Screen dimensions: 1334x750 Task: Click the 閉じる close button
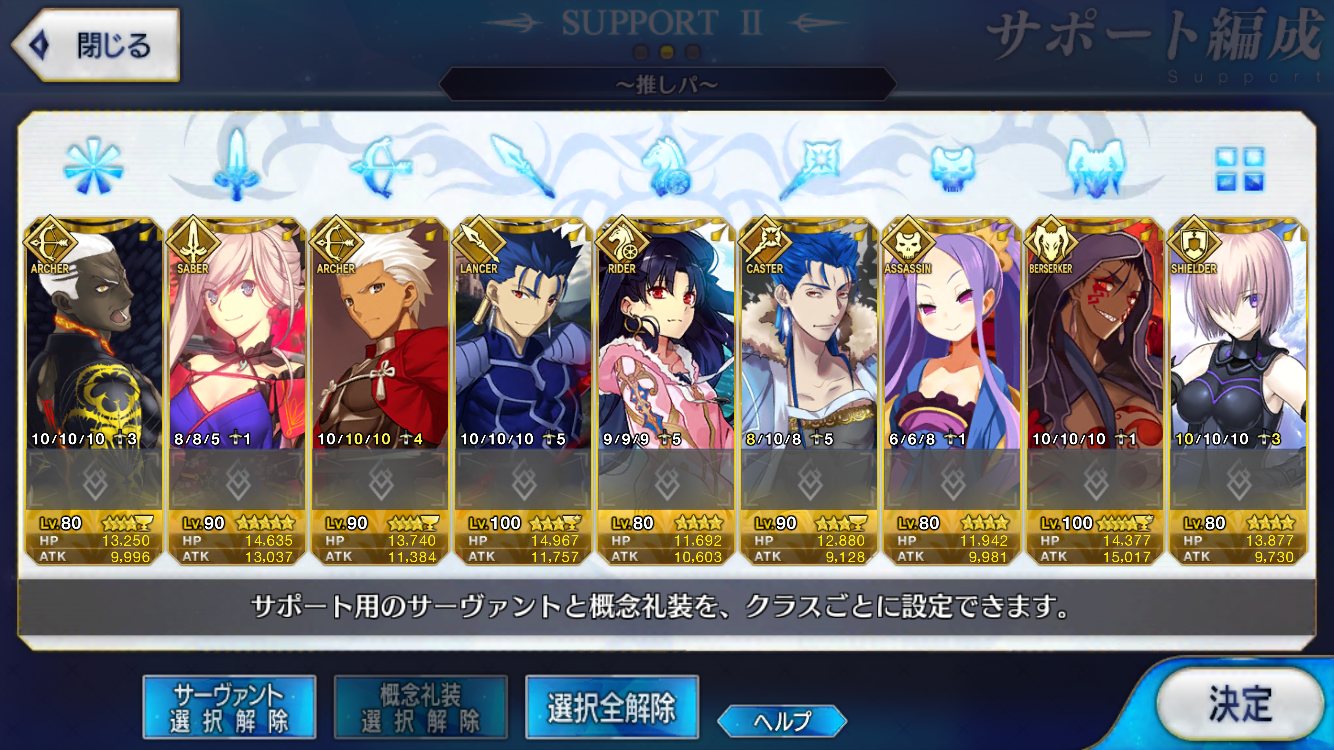(x=96, y=45)
